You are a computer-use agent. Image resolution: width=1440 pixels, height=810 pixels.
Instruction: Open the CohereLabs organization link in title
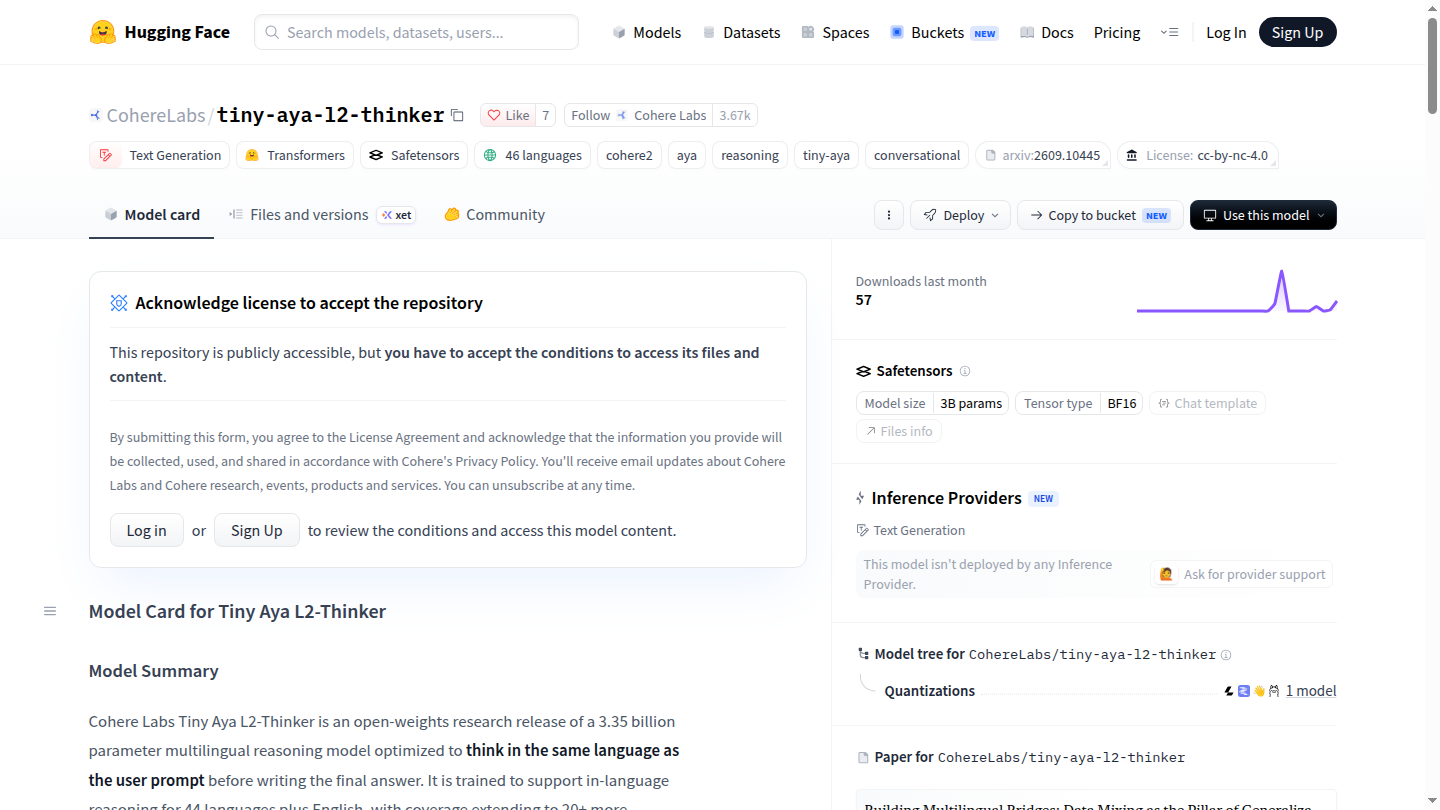155,115
